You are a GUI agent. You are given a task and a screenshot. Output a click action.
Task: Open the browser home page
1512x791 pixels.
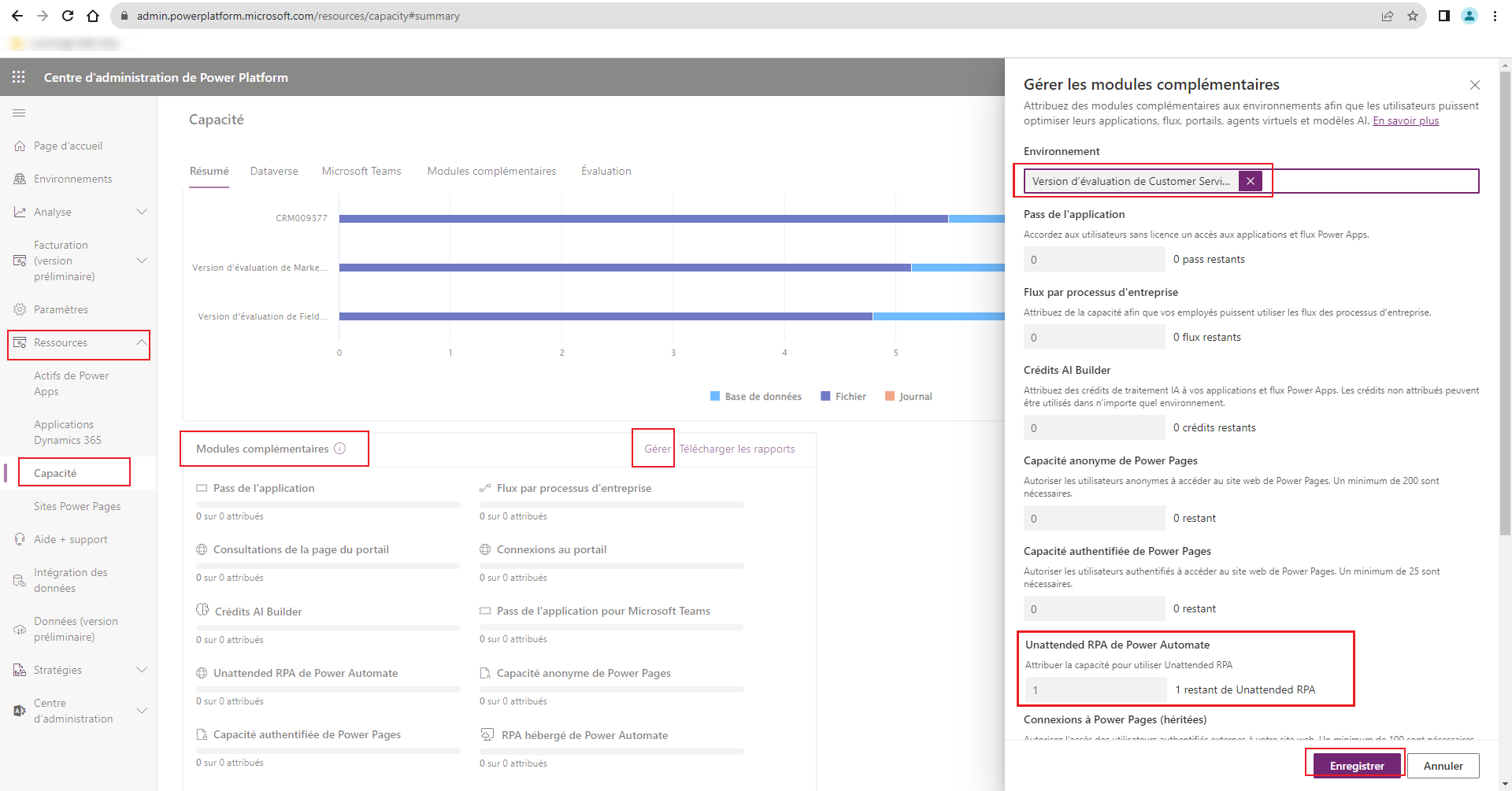click(93, 16)
